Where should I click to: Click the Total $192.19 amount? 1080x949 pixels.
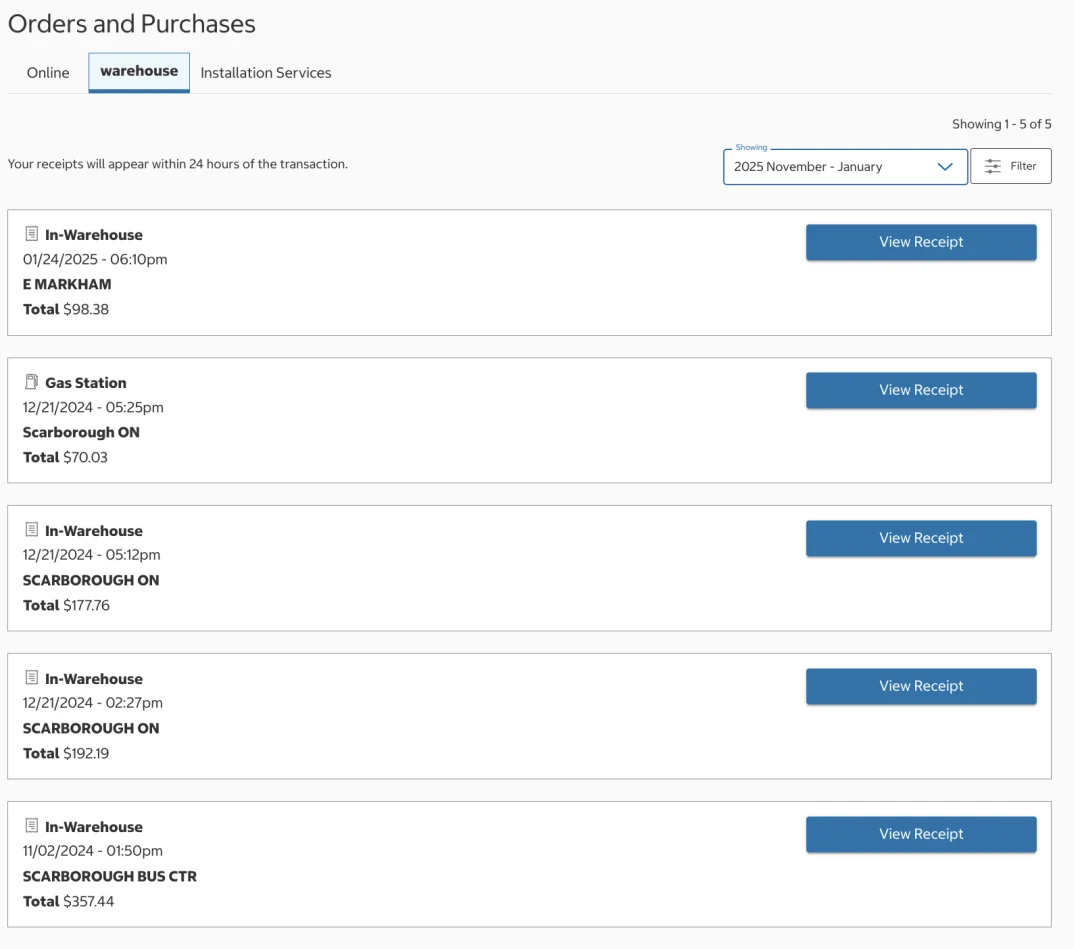(66, 753)
